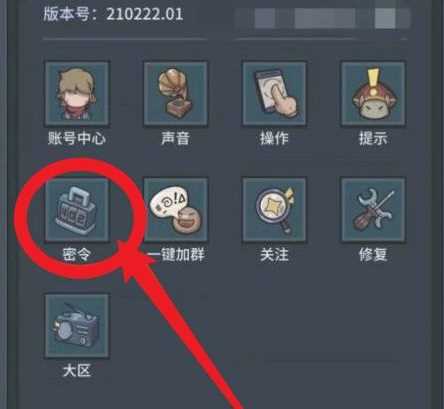Open 密令 via the combination lock icon
This screenshot has width=444, height=409.
click(77, 209)
